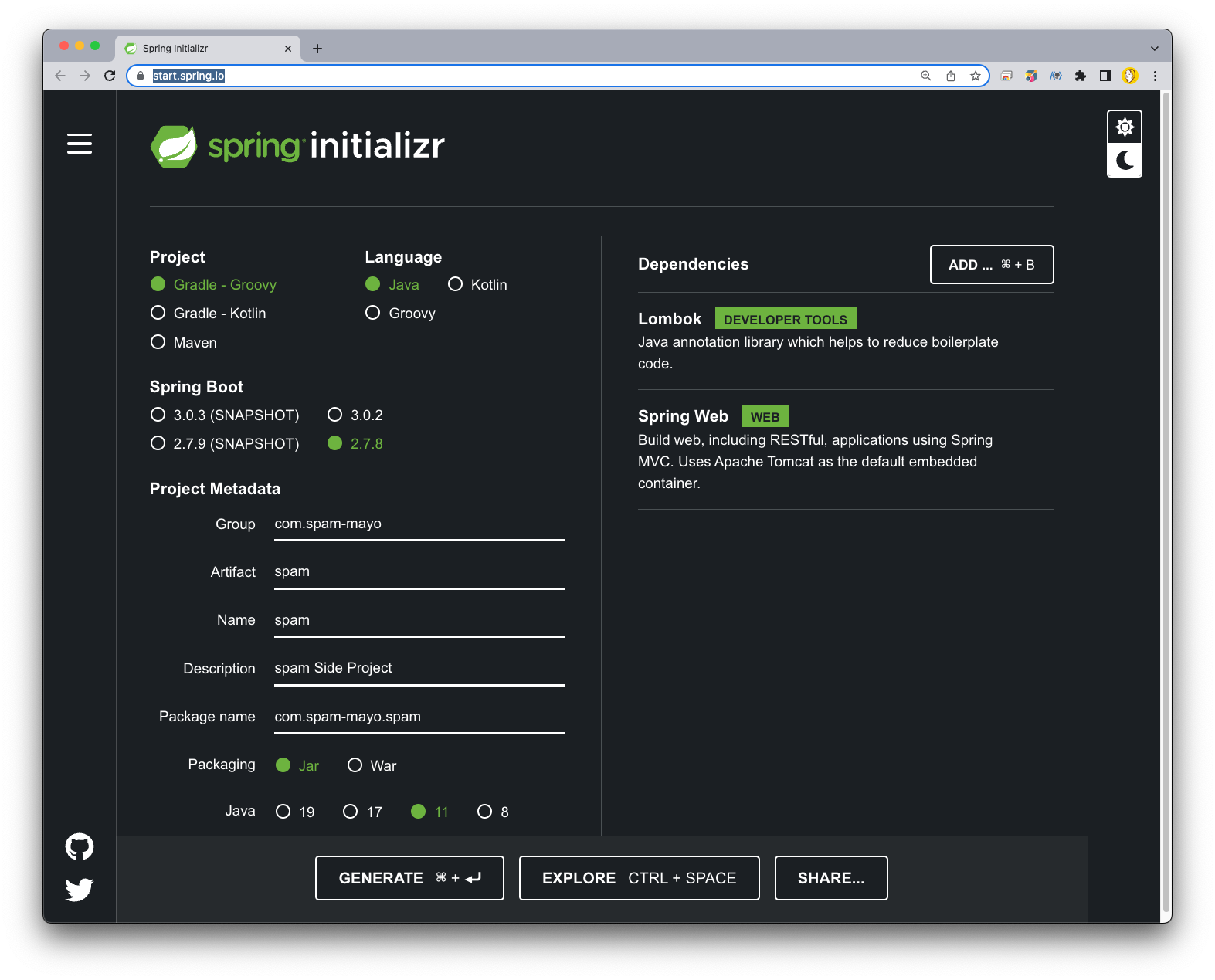Screen dimensions: 1215x980
Task: Share this page from address bar
Action: 951,76
